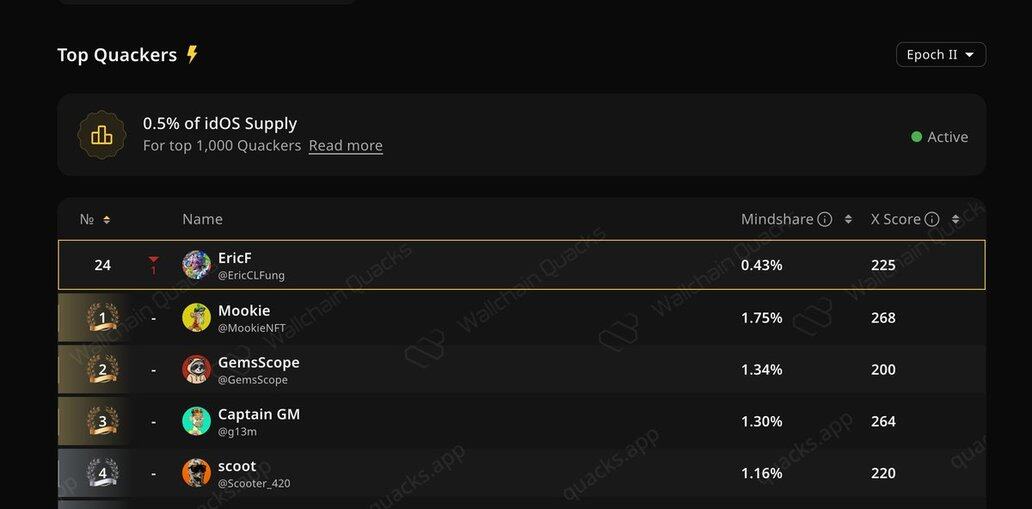The width and height of the screenshot is (1032, 509).
Task: Click GemsScope's profile avatar
Action: [x=196, y=370]
